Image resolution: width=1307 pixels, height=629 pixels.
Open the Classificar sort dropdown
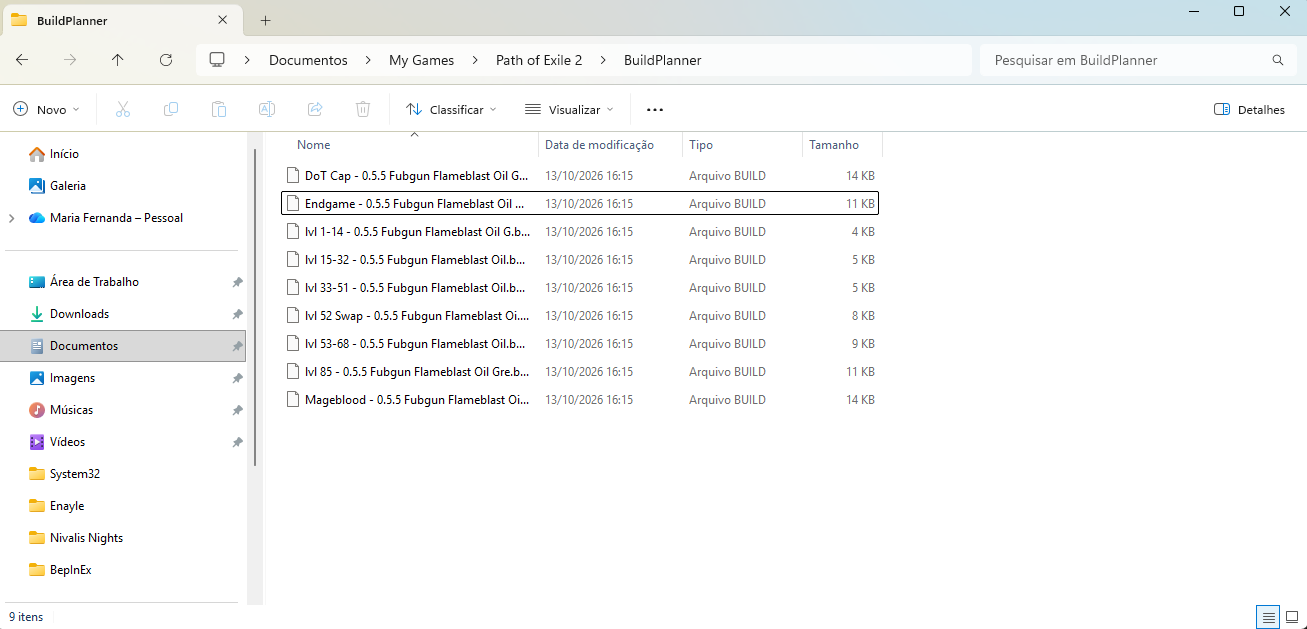pos(451,109)
